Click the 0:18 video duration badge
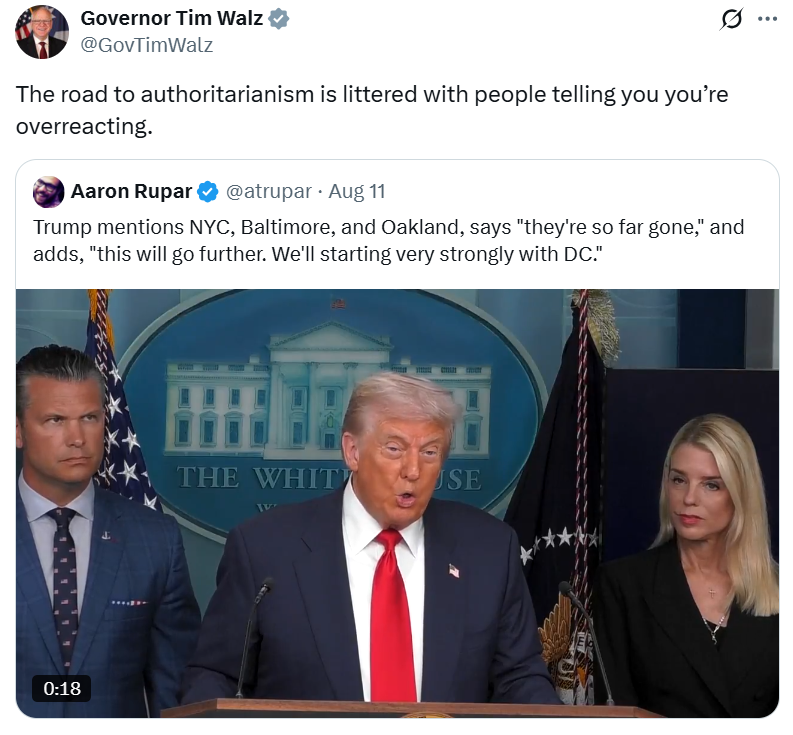The height and width of the screenshot is (735, 793). coord(62,688)
